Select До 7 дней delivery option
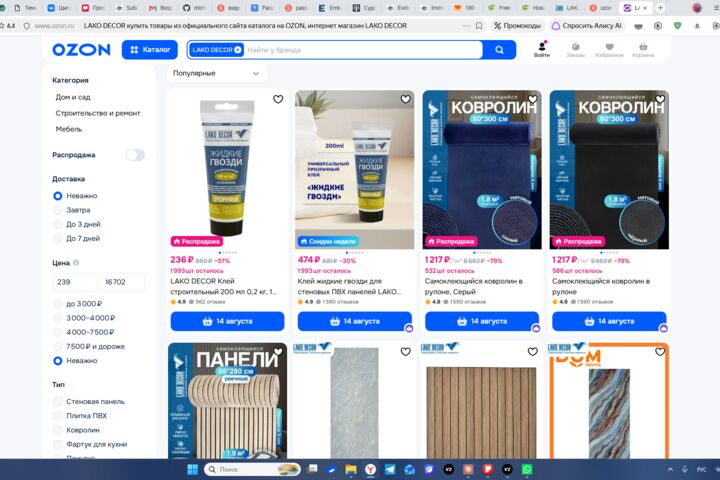 [x=57, y=238]
